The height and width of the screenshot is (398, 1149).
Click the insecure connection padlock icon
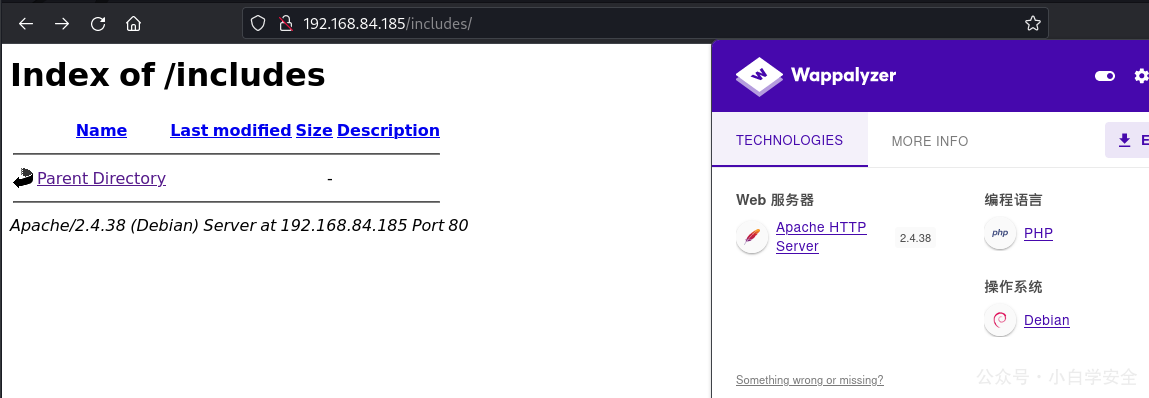pos(286,23)
